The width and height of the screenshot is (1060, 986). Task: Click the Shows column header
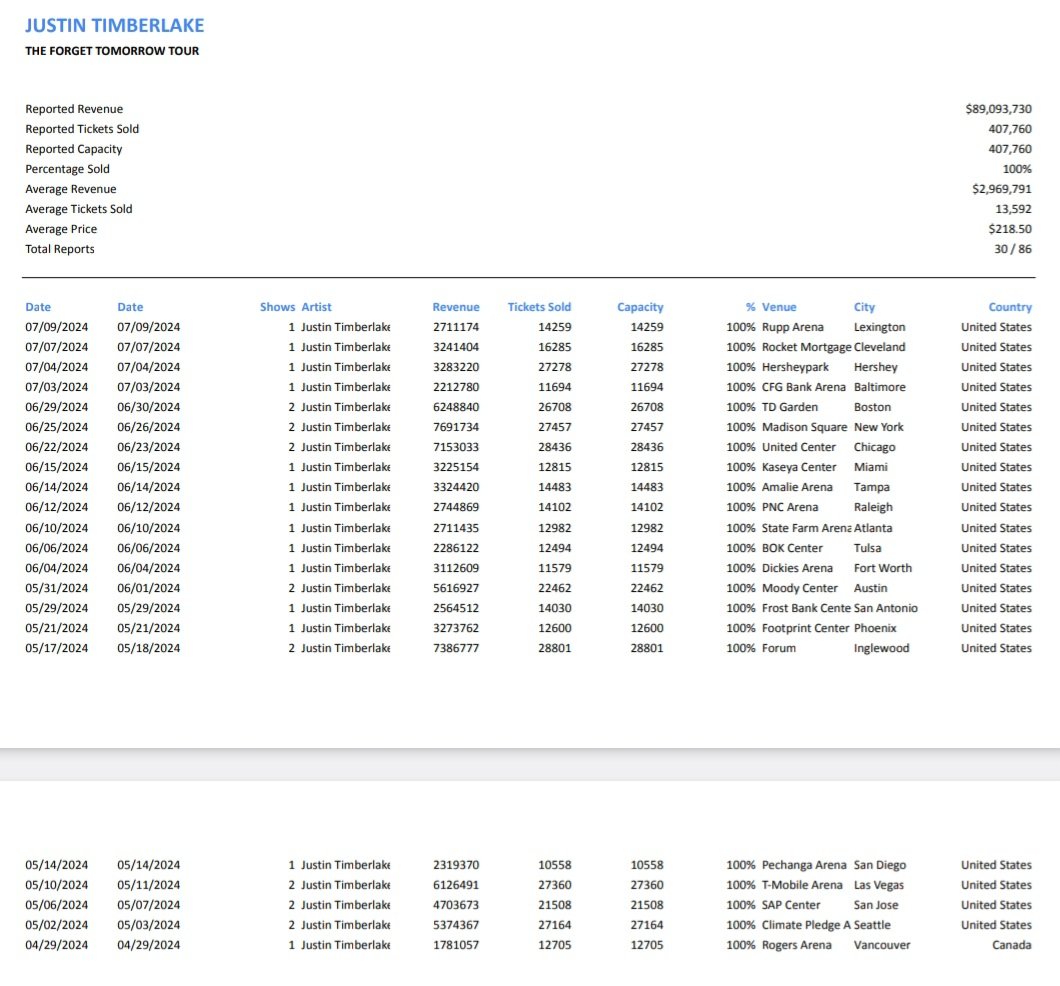tap(277, 307)
